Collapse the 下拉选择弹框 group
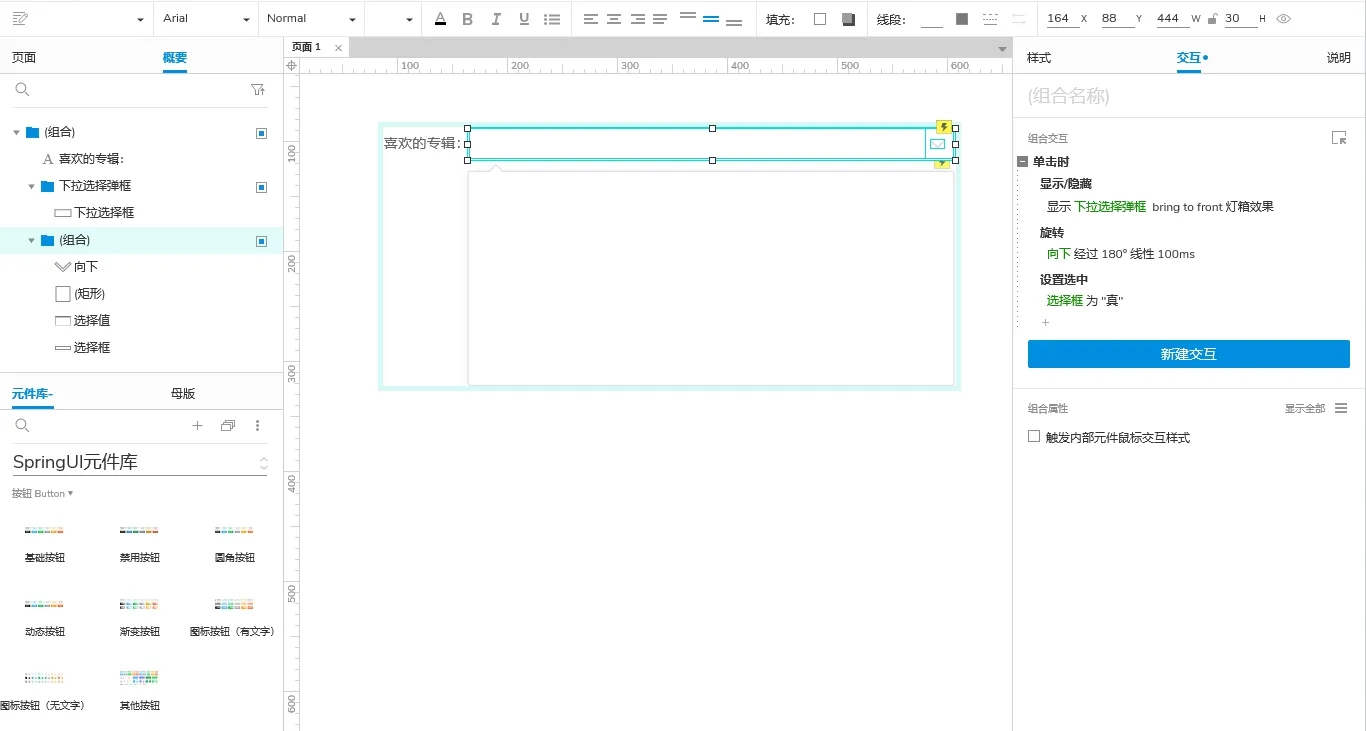The width and height of the screenshot is (1366, 731). click(x=31, y=186)
